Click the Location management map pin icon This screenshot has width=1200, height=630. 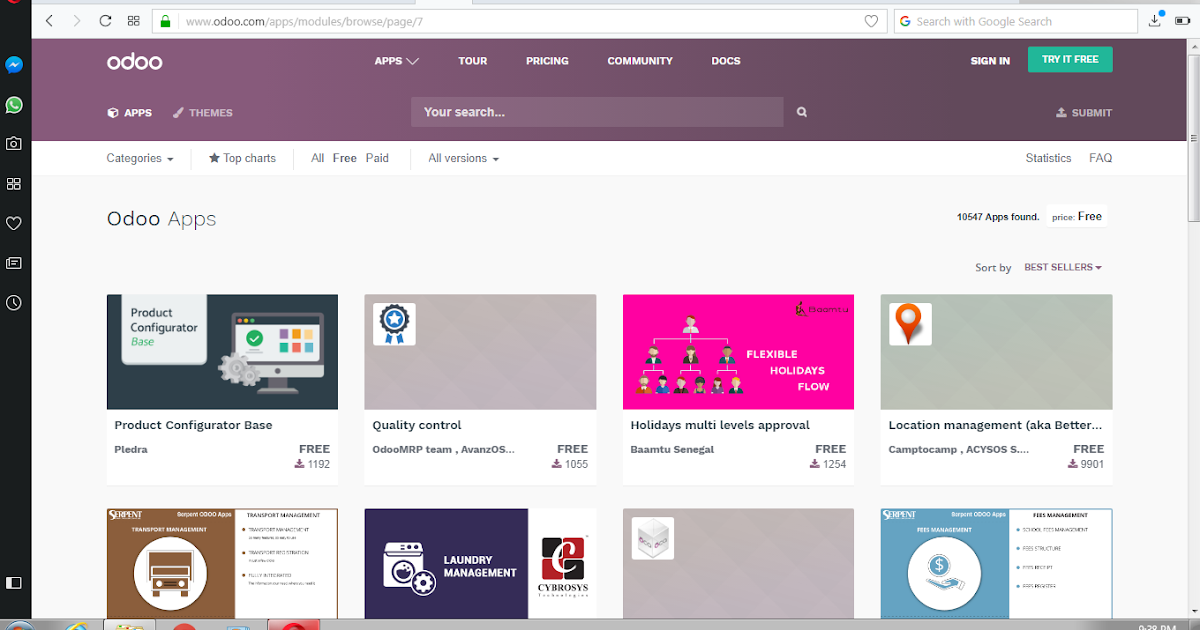pos(910,324)
